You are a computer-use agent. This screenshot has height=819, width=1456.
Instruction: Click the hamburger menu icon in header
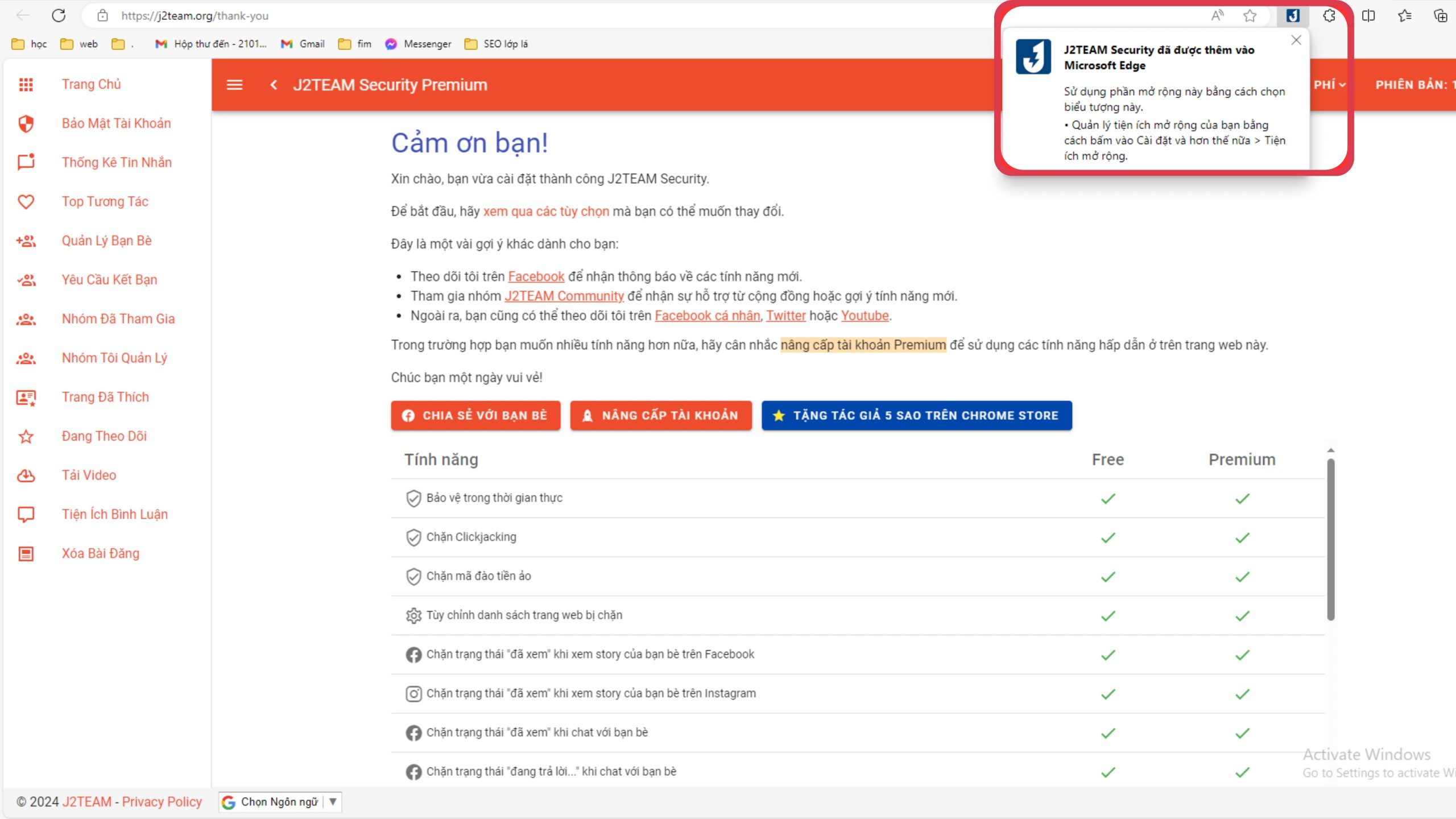click(235, 85)
